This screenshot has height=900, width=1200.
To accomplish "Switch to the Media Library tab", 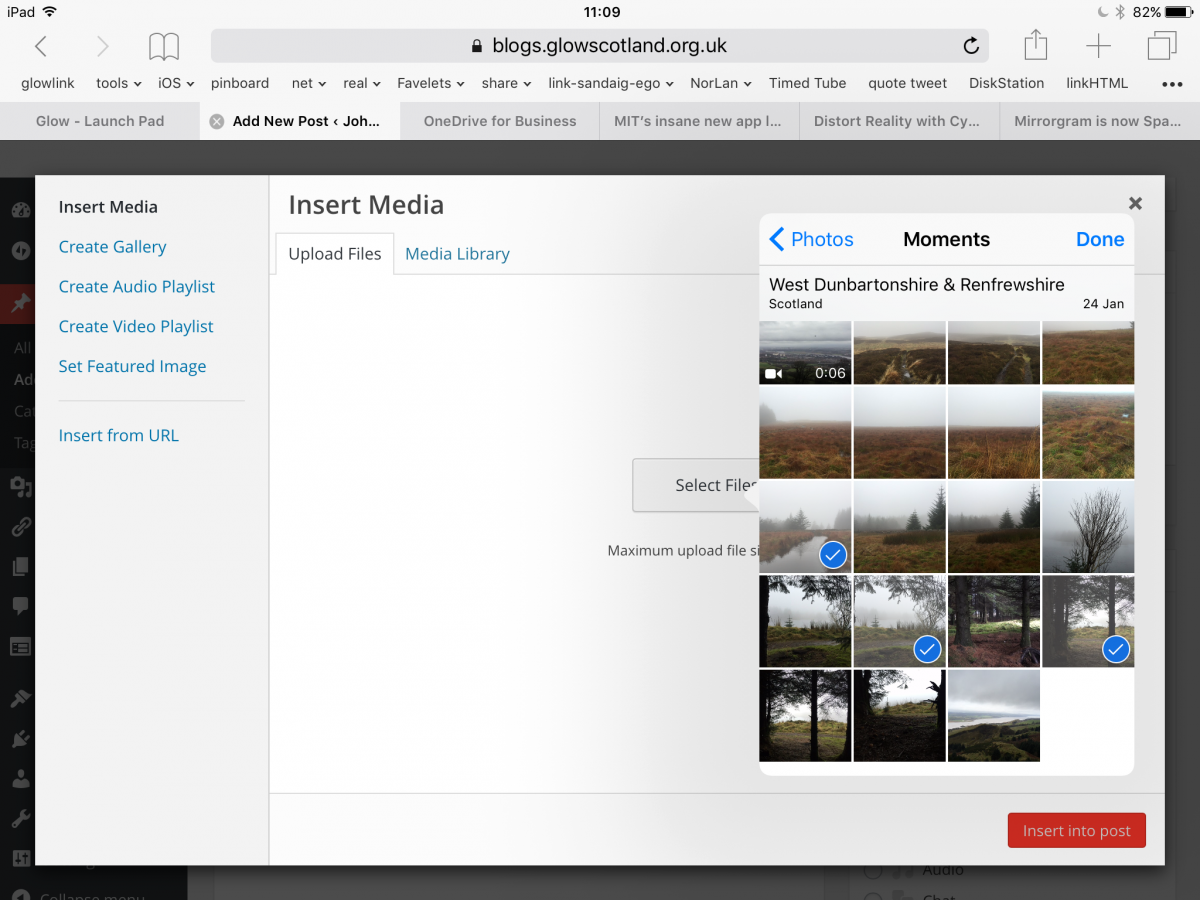I will [457, 254].
